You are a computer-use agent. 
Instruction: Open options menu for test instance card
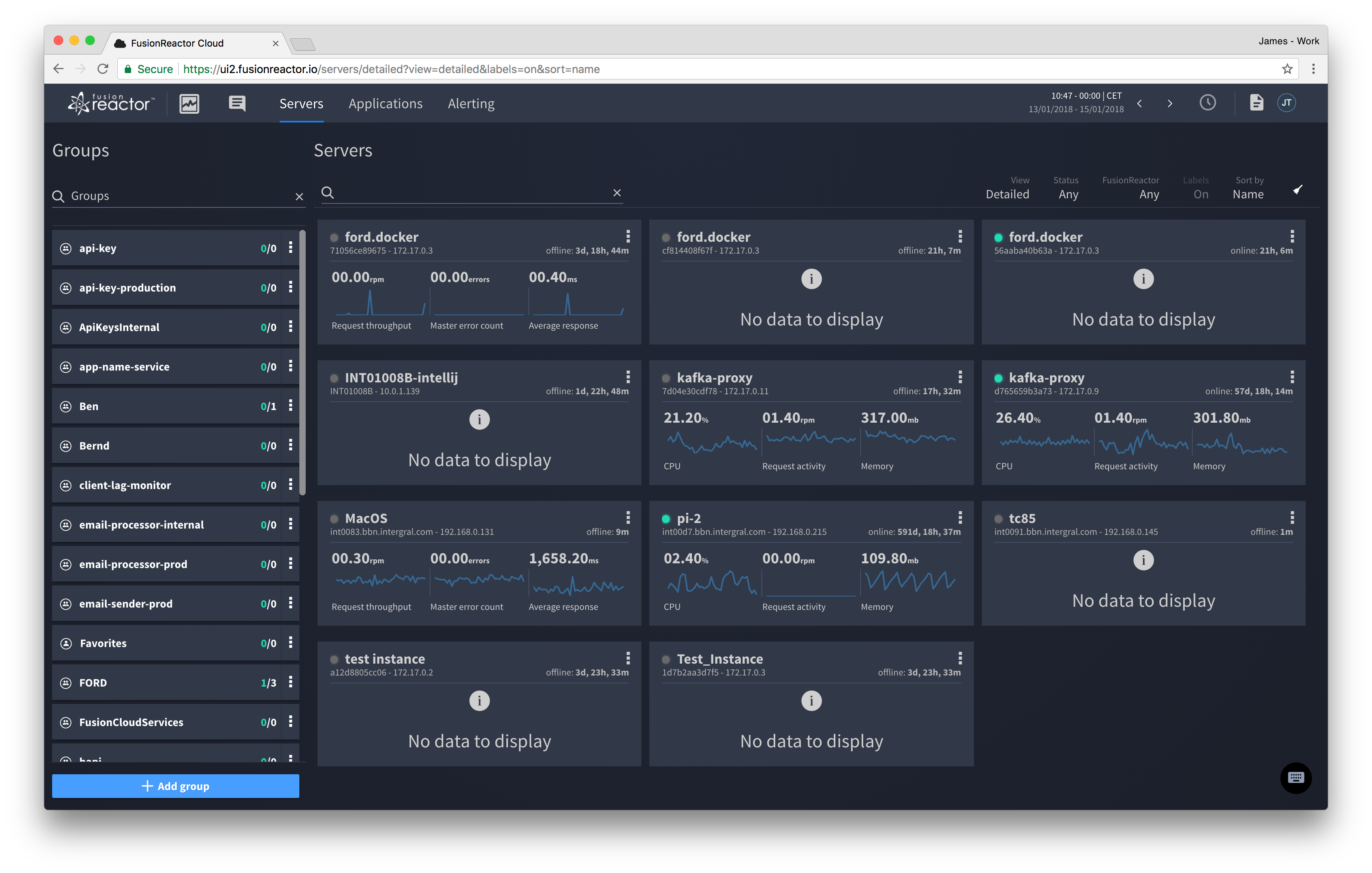[x=628, y=658]
